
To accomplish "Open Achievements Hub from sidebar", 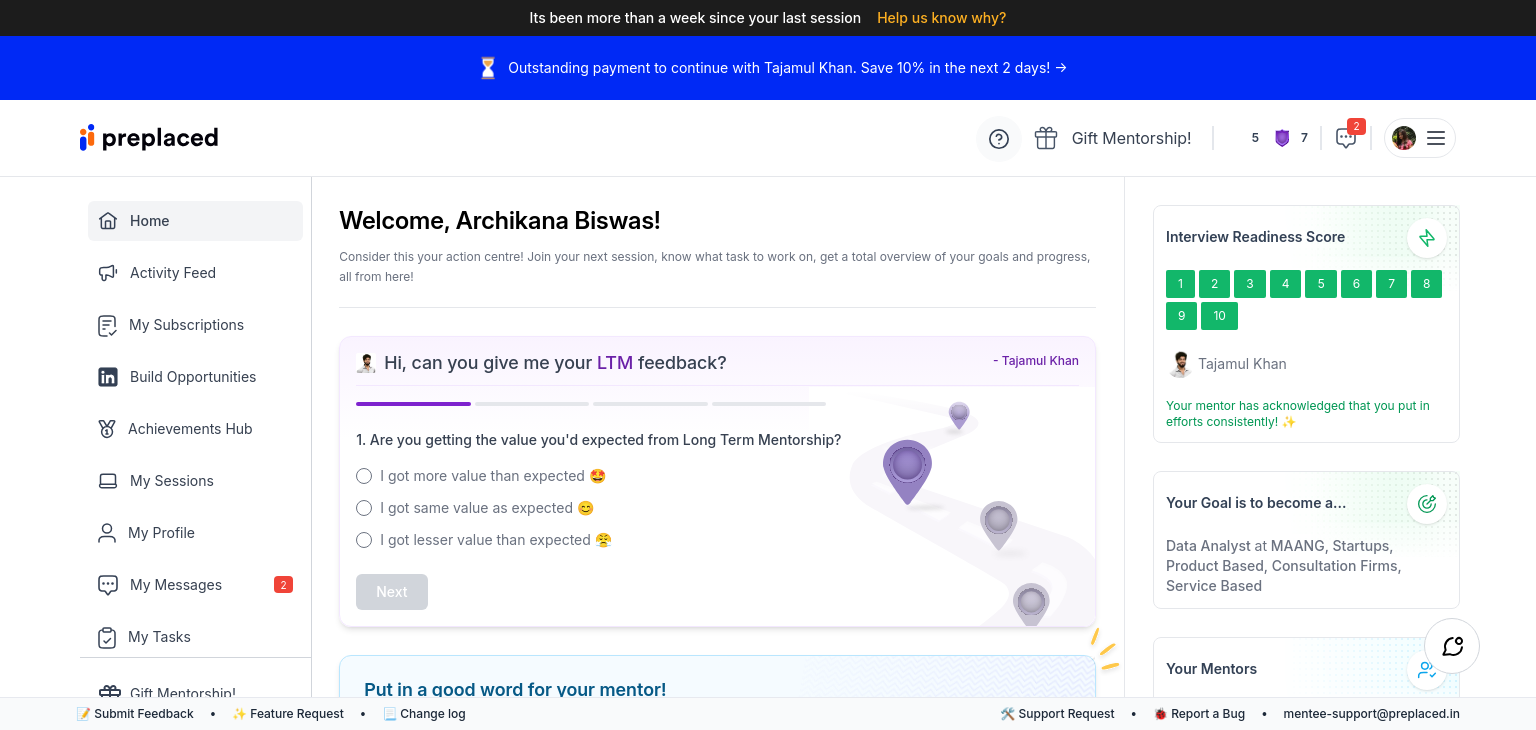I will tap(189, 429).
